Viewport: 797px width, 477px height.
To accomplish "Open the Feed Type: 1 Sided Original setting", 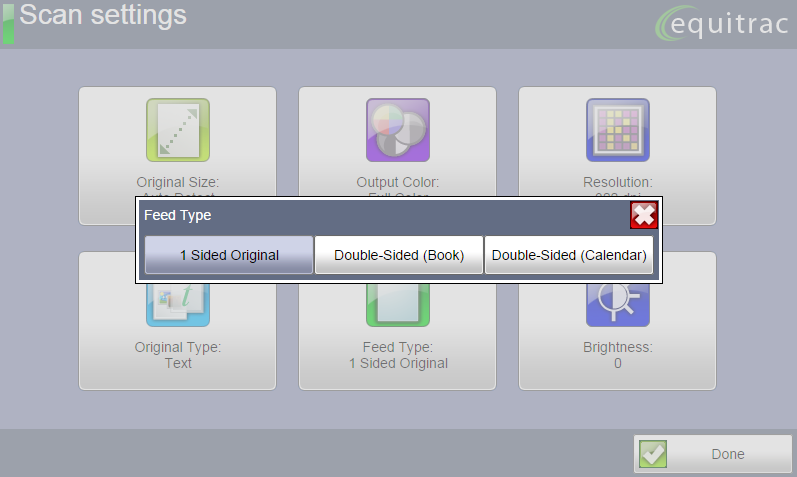I will (397, 356).
